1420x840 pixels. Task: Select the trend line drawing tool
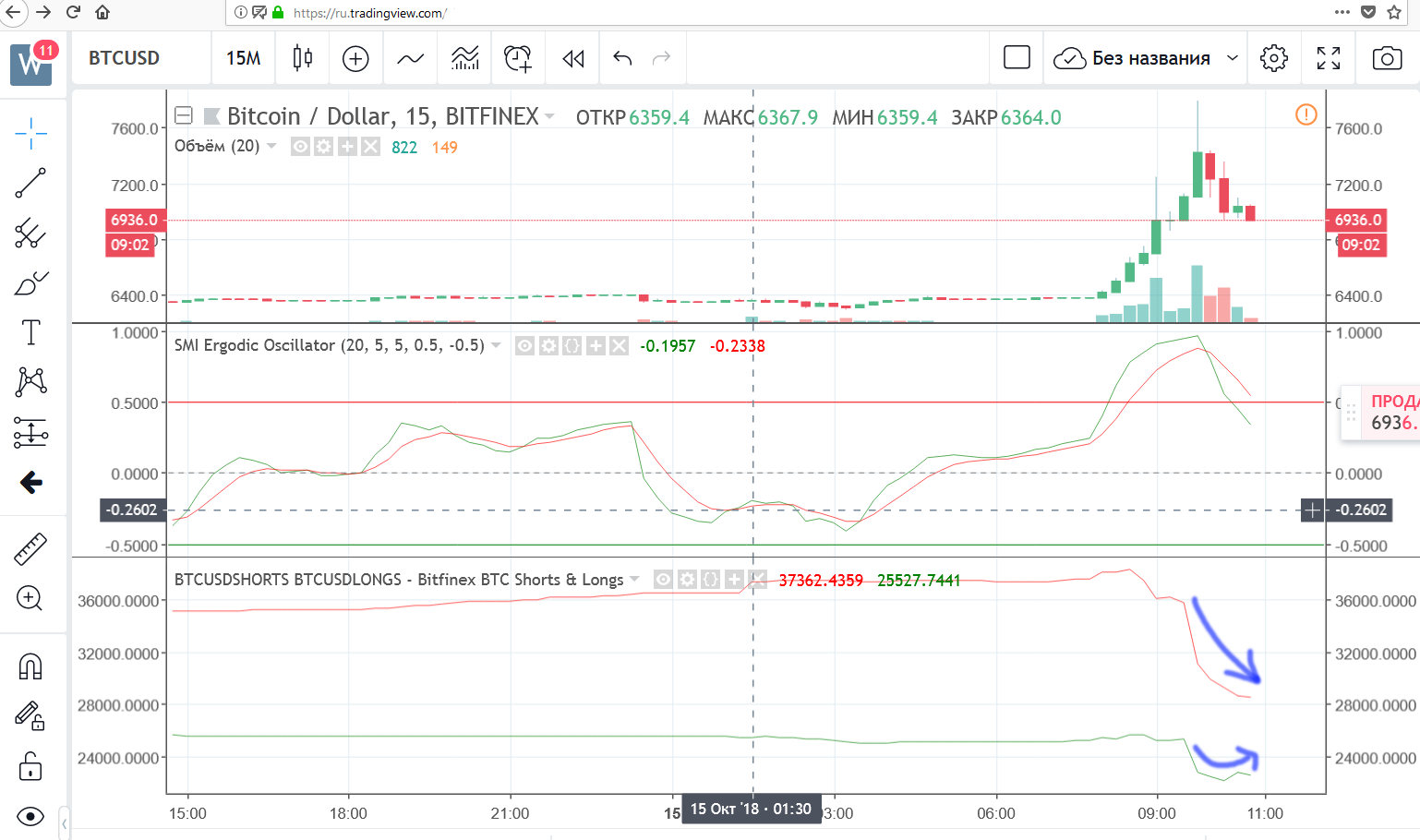click(x=30, y=183)
